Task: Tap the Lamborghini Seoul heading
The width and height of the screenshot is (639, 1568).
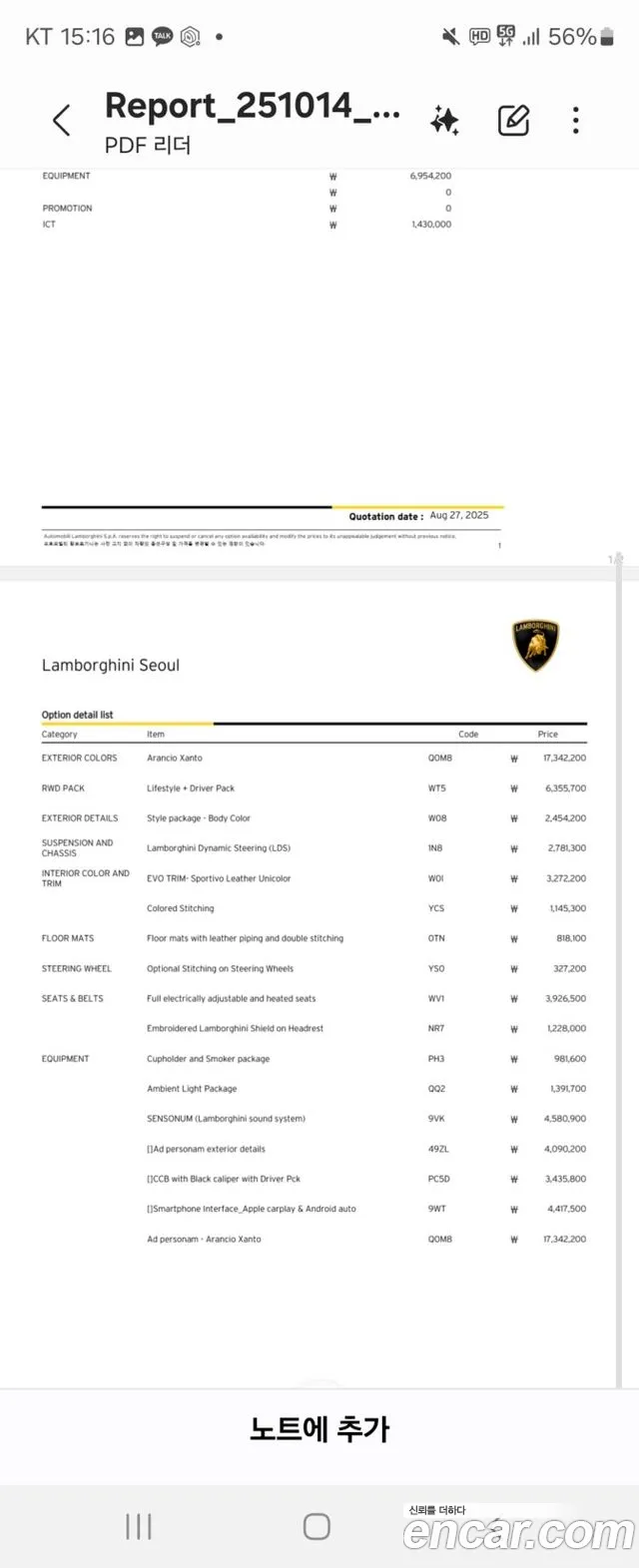Action: pos(111,666)
